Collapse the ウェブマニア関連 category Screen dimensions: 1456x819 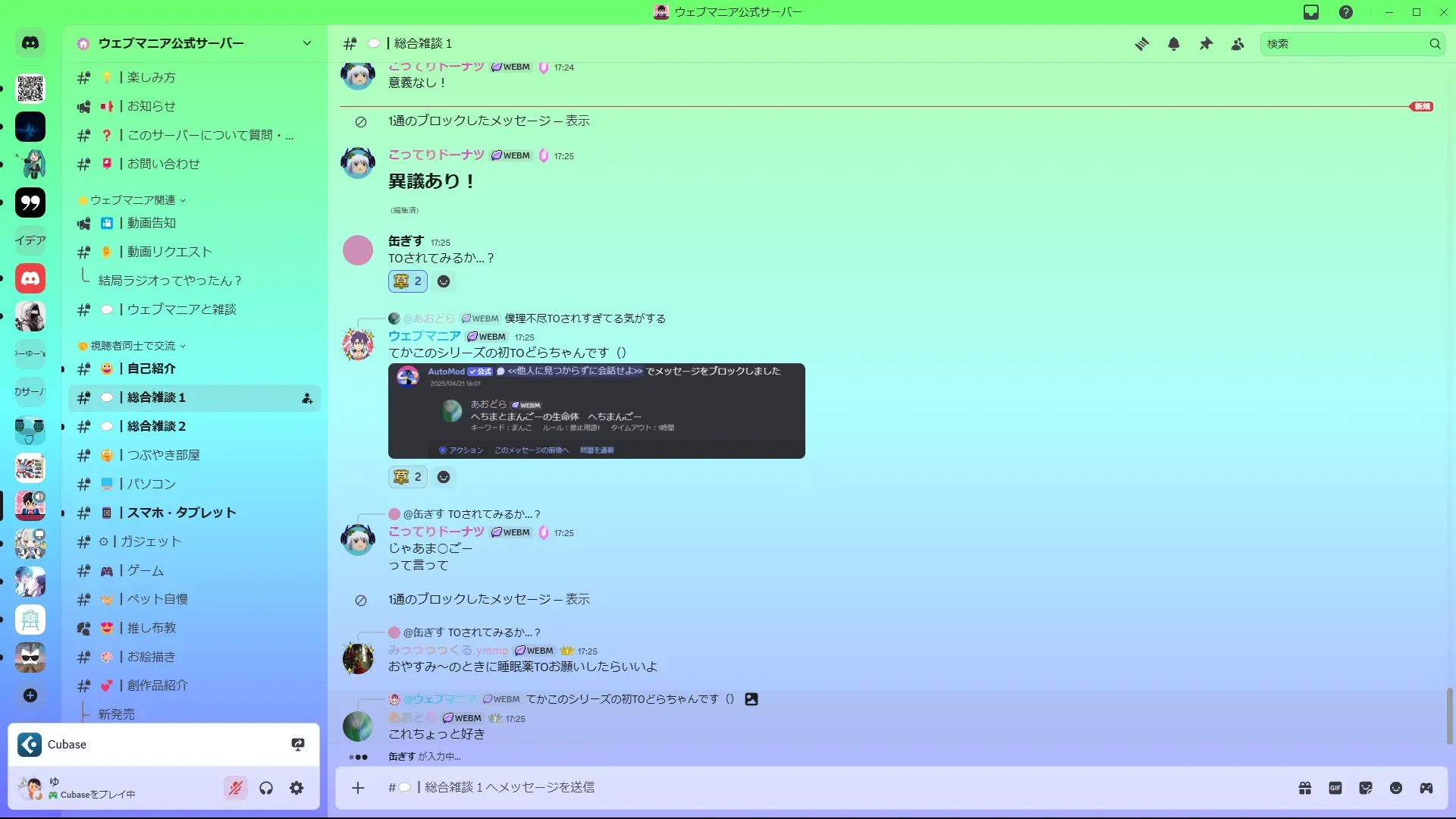click(x=132, y=200)
